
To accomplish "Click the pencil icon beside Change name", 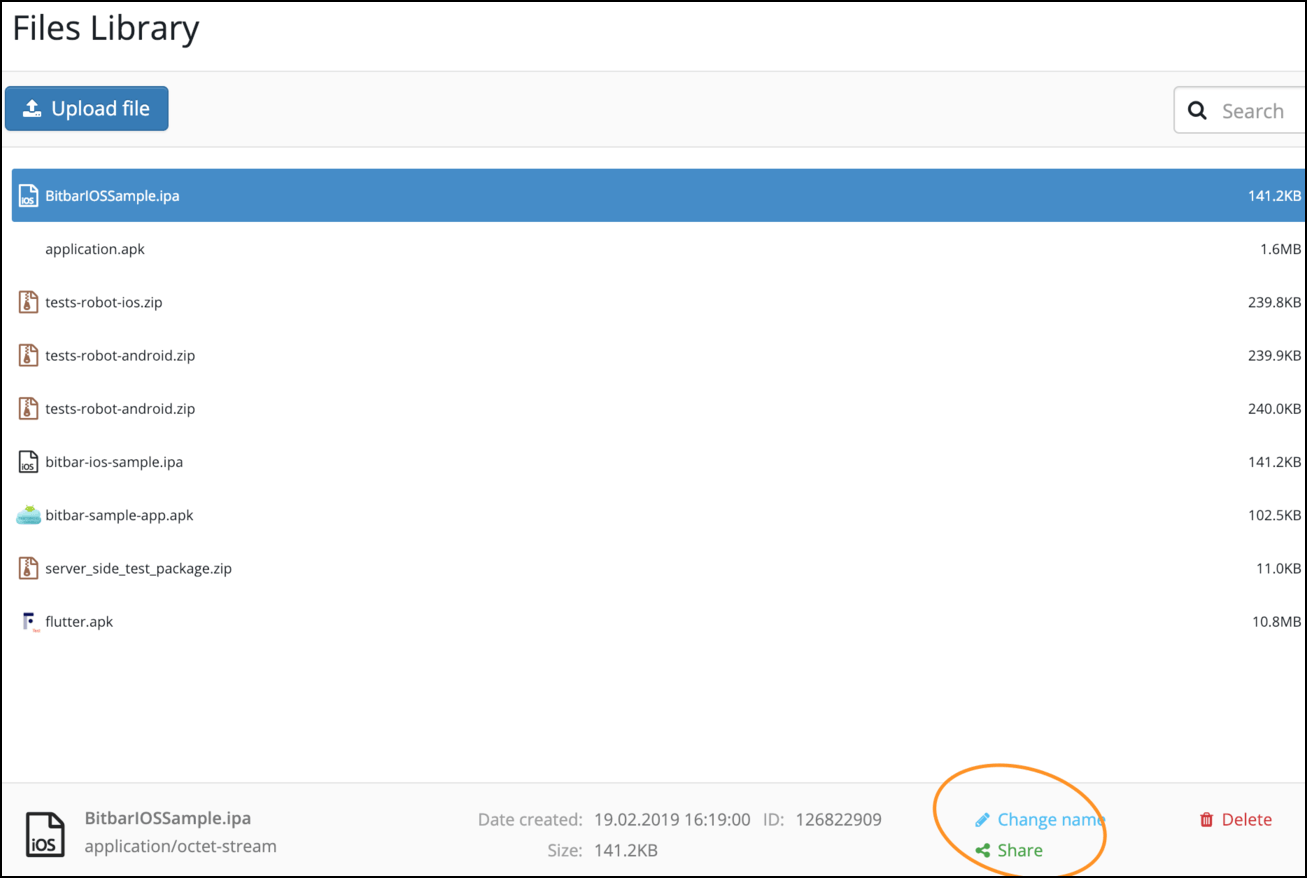I will (x=982, y=820).
